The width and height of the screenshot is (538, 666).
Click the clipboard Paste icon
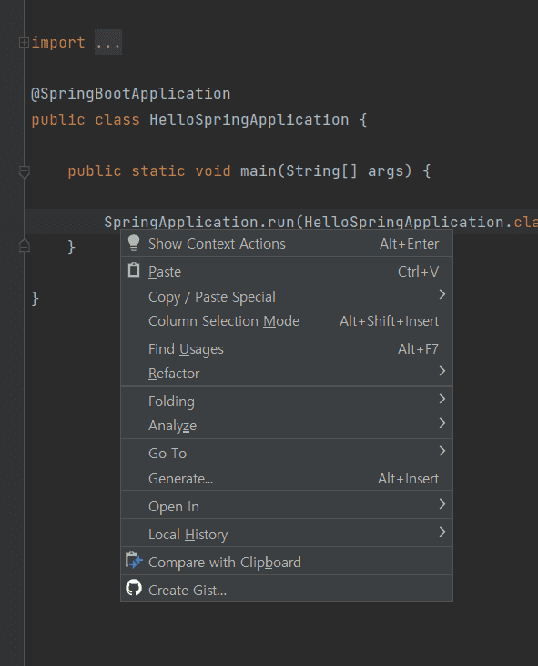pos(133,271)
